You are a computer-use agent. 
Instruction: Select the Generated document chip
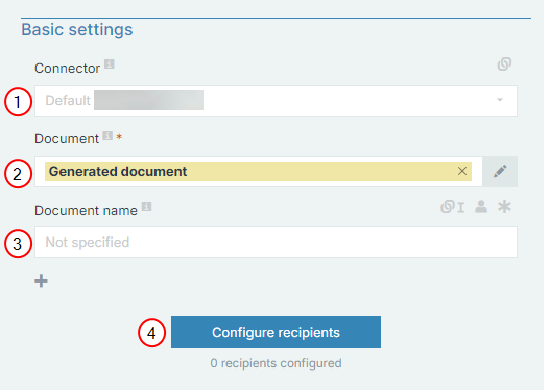click(x=258, y=171)
